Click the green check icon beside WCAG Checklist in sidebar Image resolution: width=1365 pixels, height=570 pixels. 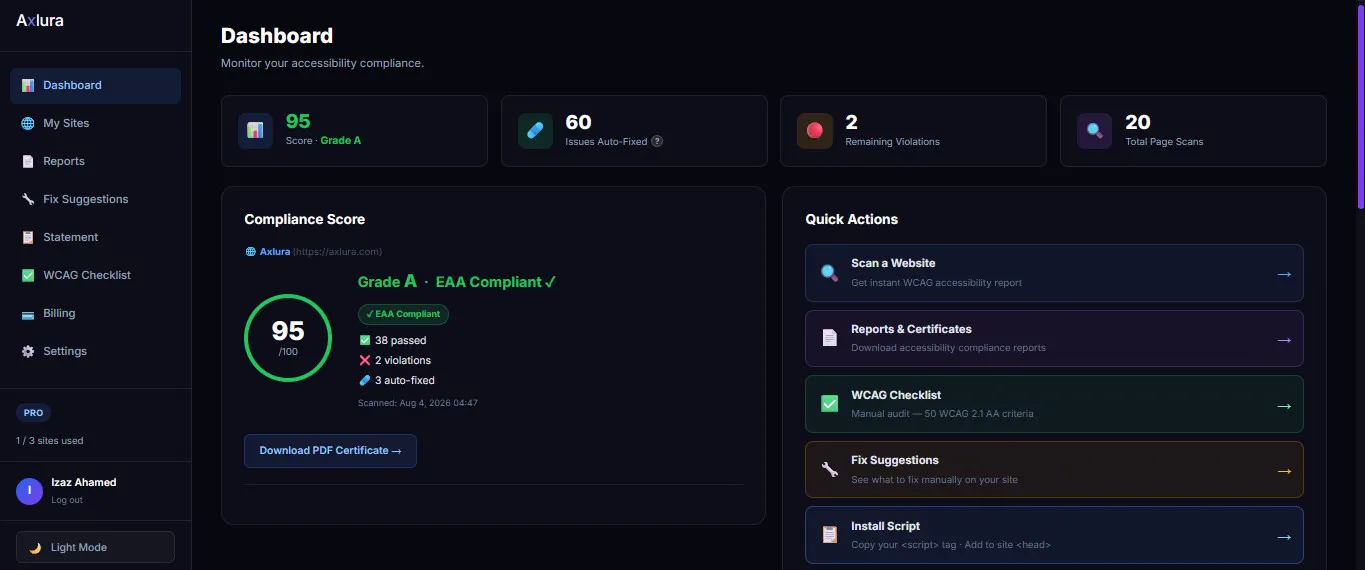(28, 276)
